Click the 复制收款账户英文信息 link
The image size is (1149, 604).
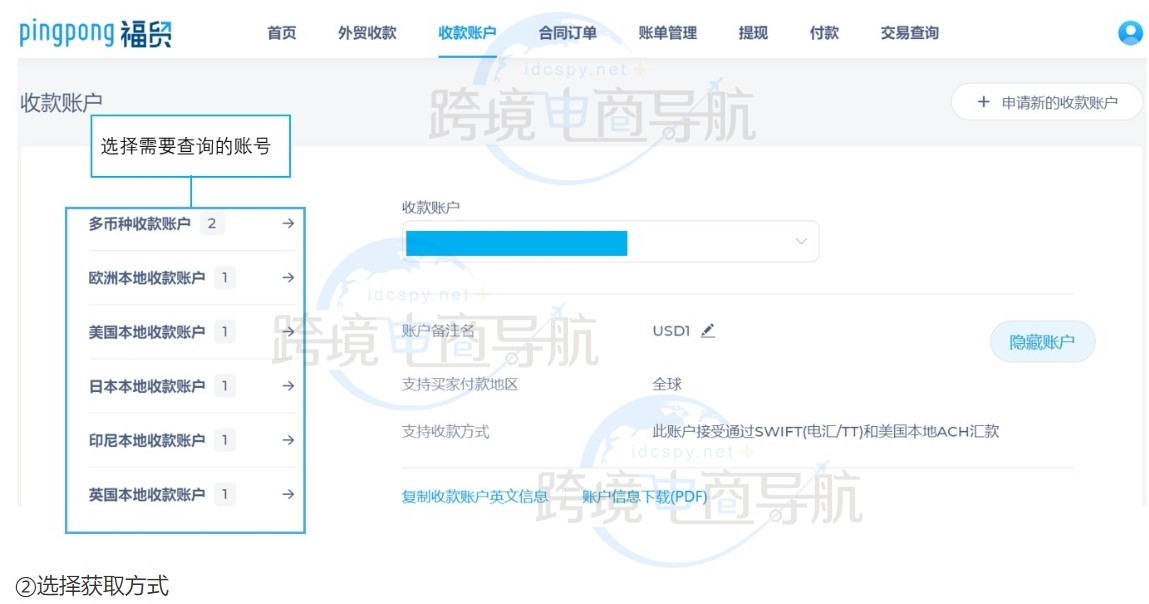point(472,496)
